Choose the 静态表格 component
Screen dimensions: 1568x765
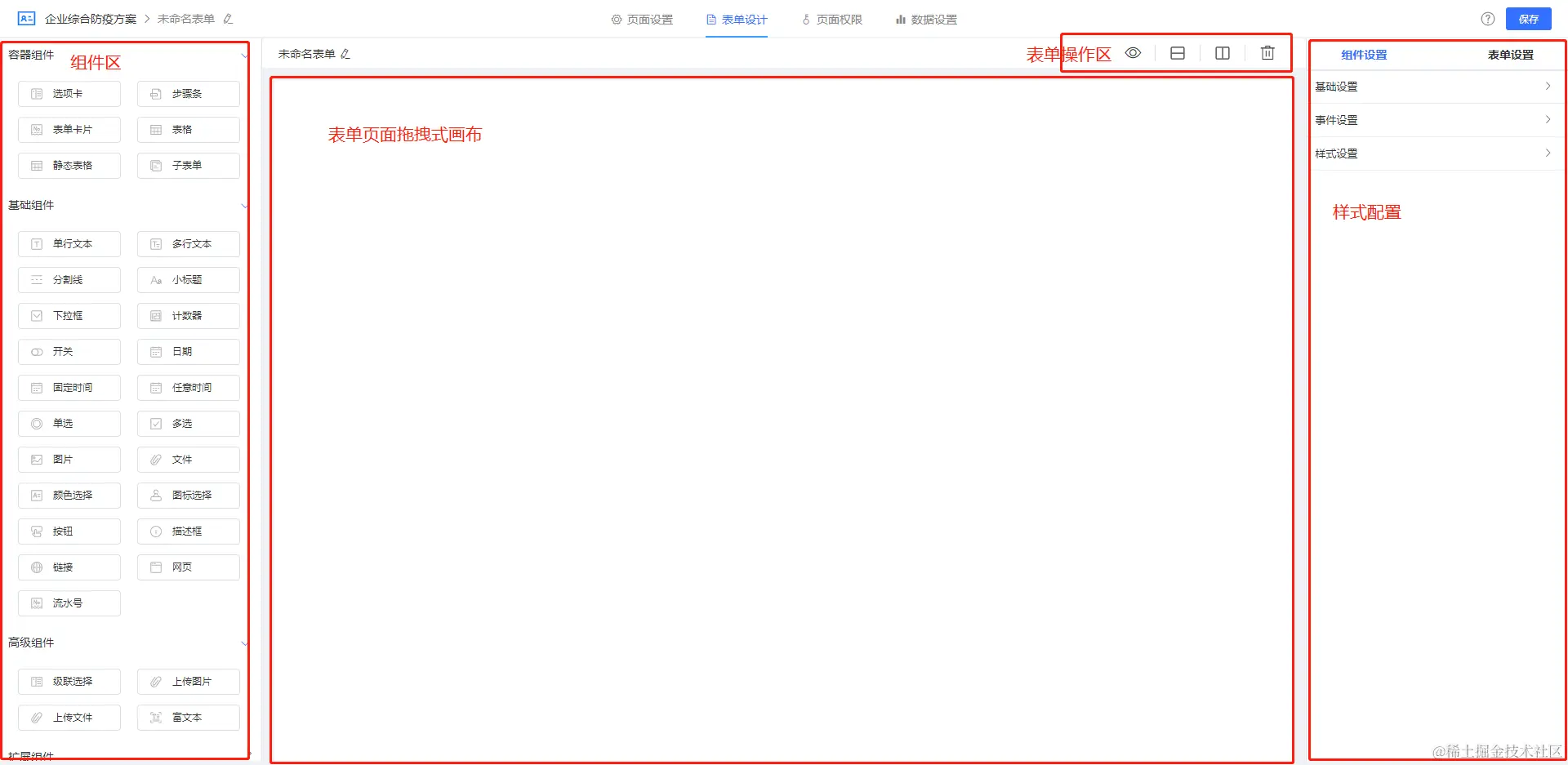69,166
